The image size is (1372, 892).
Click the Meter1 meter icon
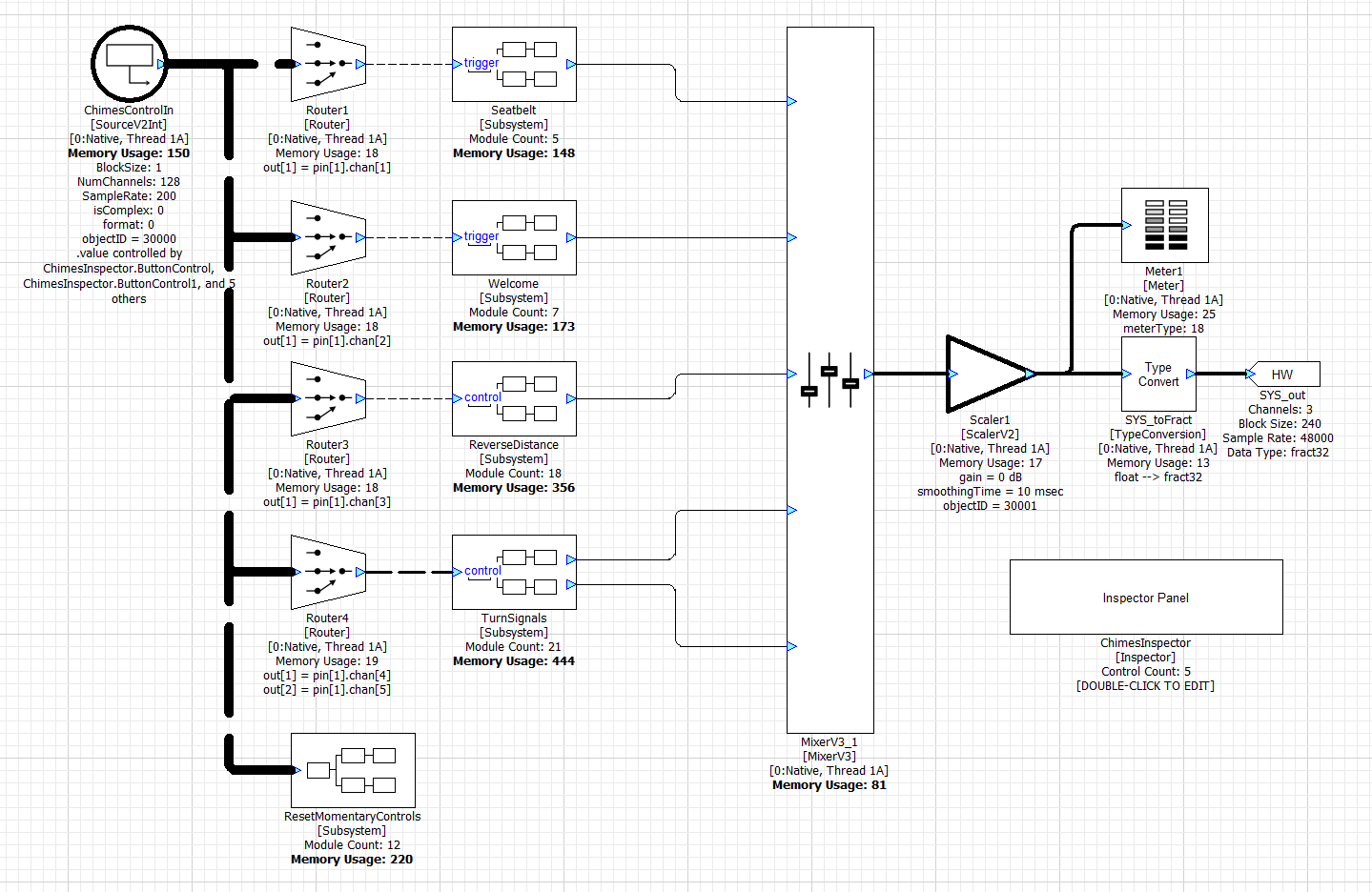point(1164,225)
